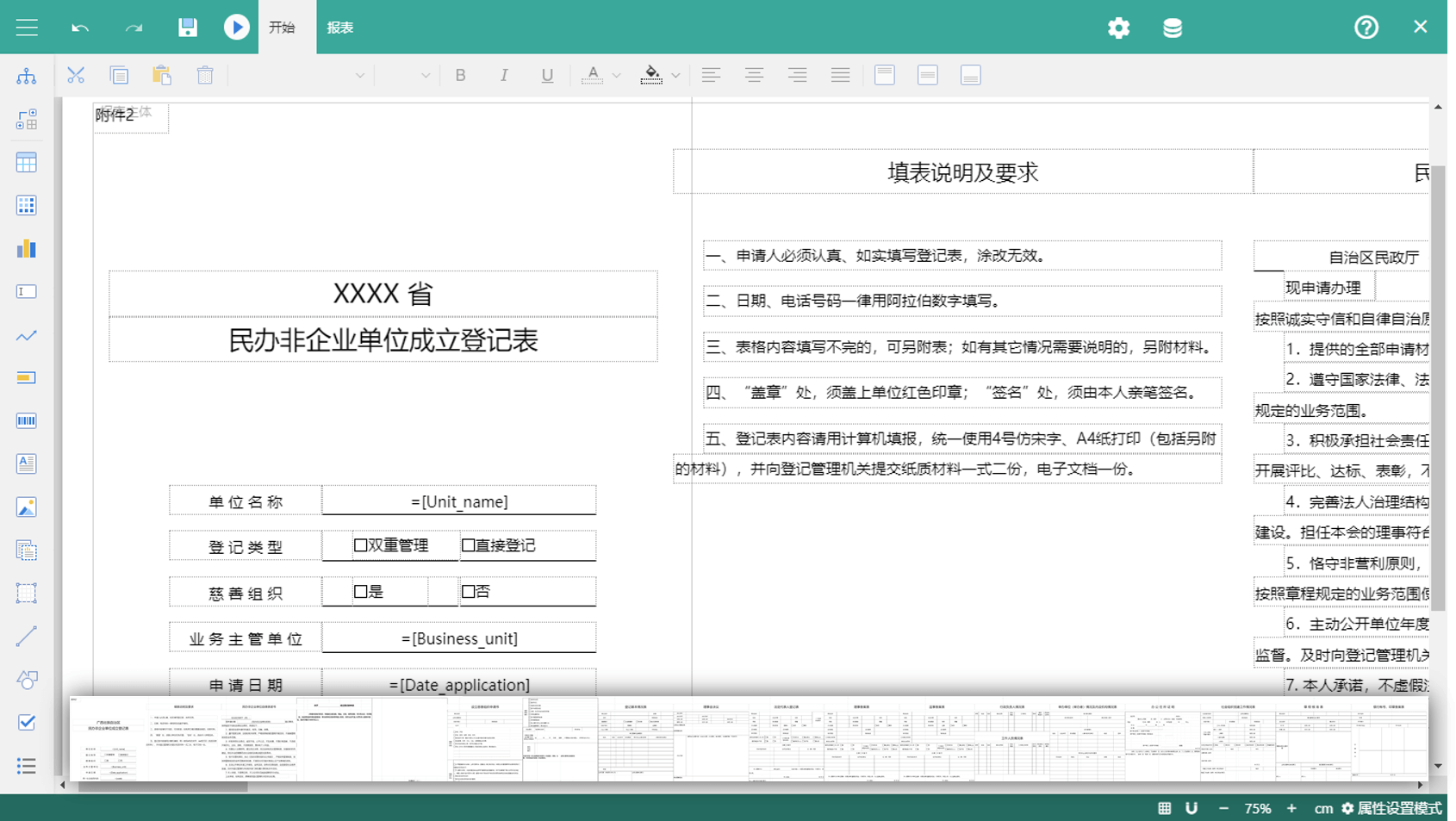
Task: Open the hamburger main menu
Action: click(27, 28)
